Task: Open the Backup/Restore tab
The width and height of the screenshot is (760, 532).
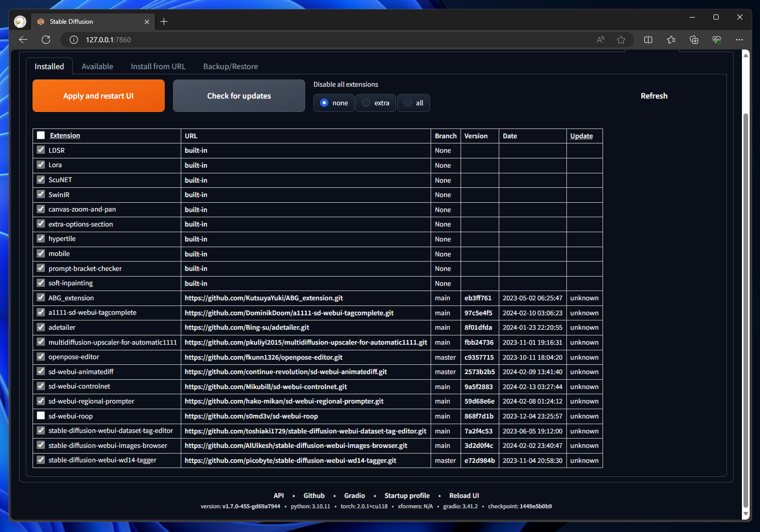Action: (x=231, y=66)
